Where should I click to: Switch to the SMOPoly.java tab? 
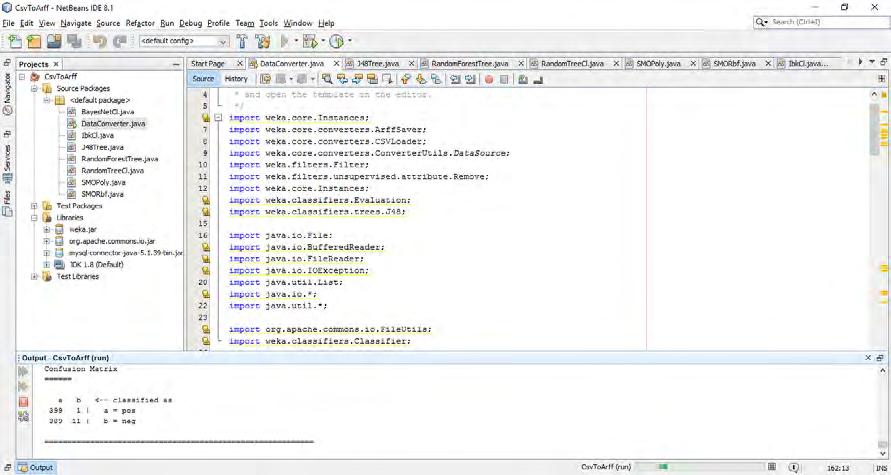[658, 64]
